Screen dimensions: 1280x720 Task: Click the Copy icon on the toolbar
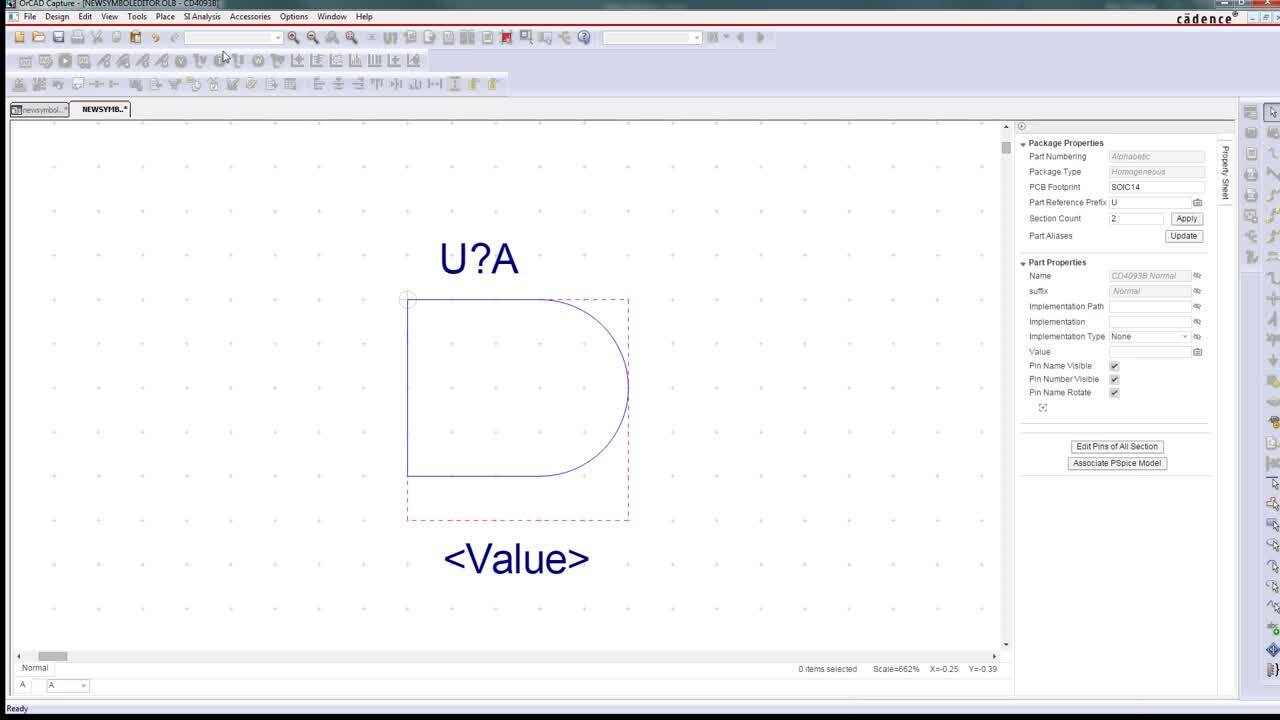tap(115, 38)
